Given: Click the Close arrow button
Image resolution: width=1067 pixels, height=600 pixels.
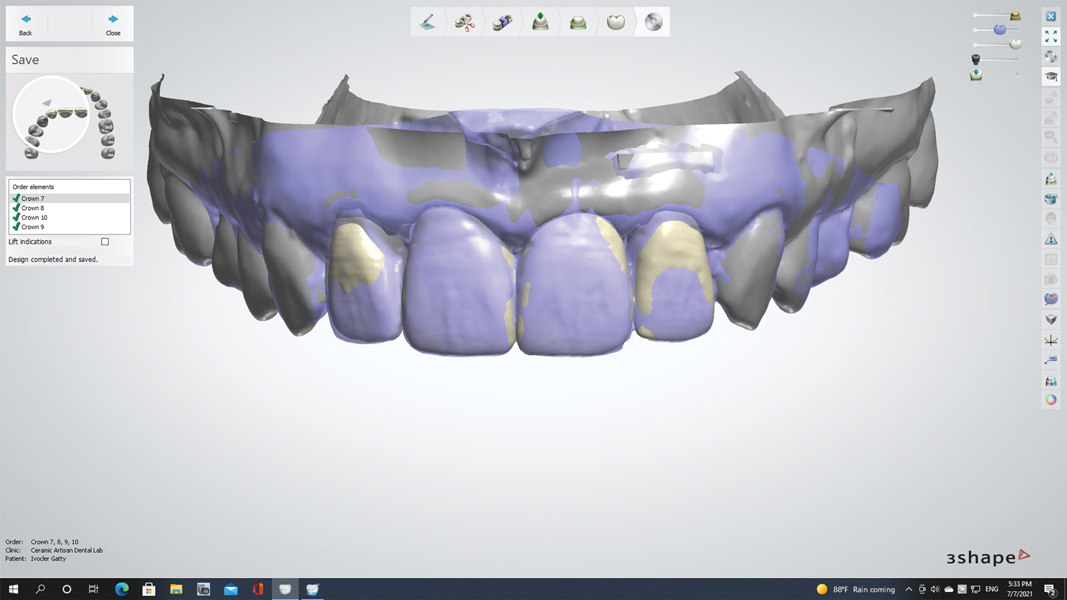Looking at the screenshot, I should (113, 23).
